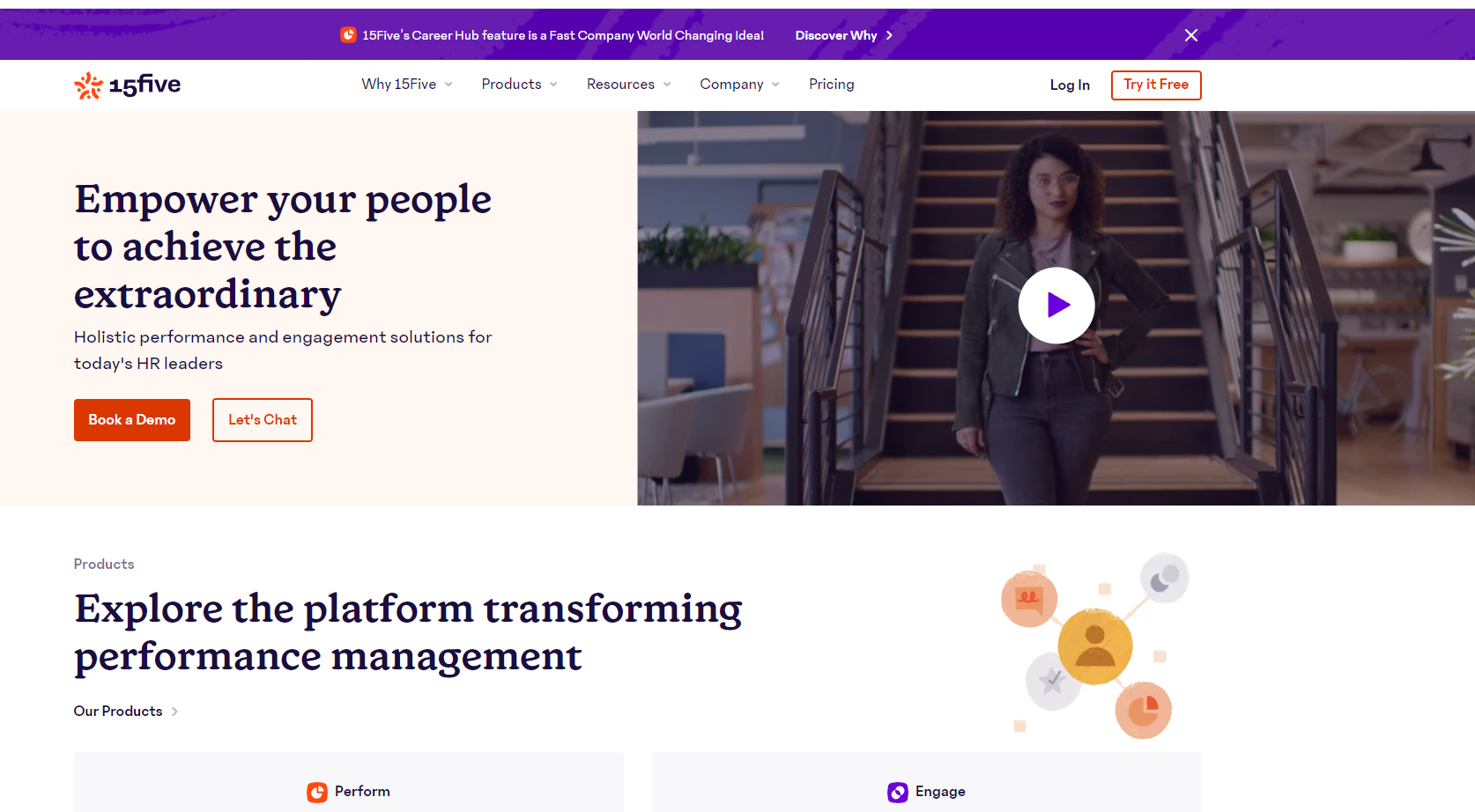Click the 15Five logo in the header

pos(128,85)
